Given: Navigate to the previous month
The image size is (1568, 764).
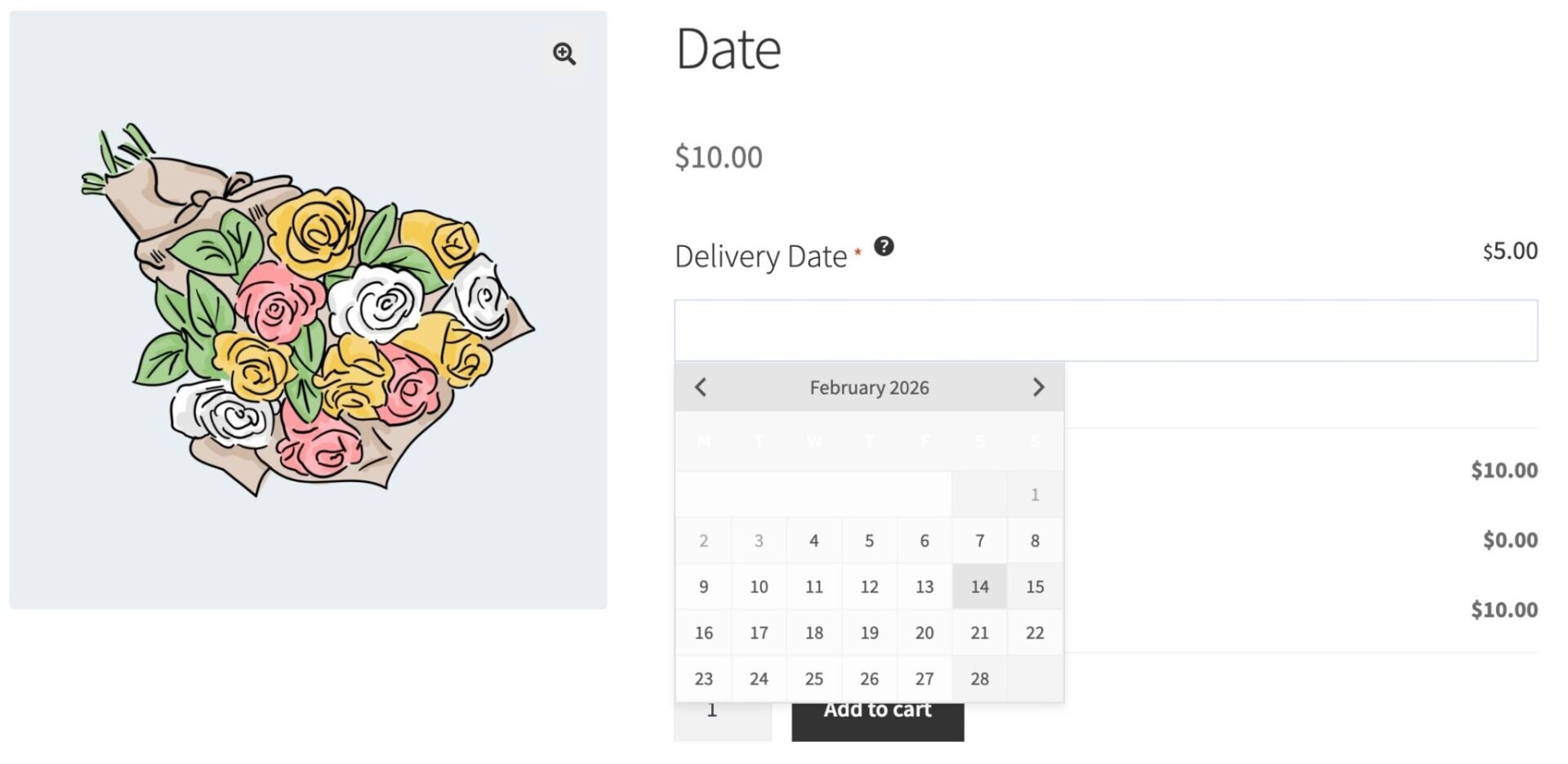Looking at the screenshot, I should [701, 387].
